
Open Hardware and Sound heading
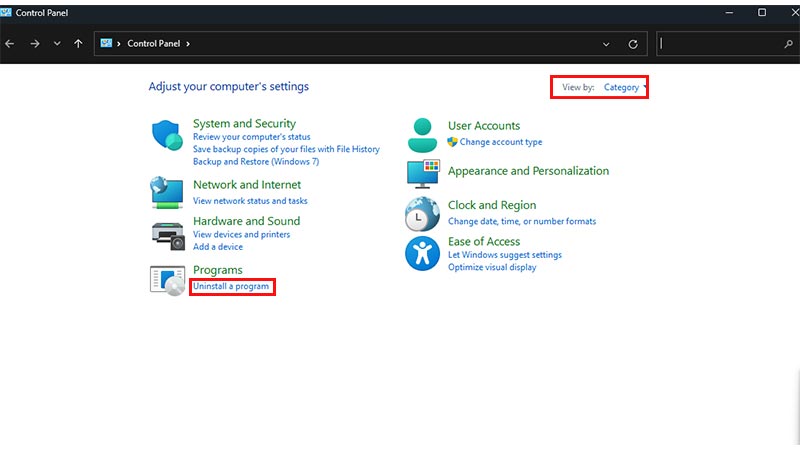pyautogui.click(x=246, y=221)
